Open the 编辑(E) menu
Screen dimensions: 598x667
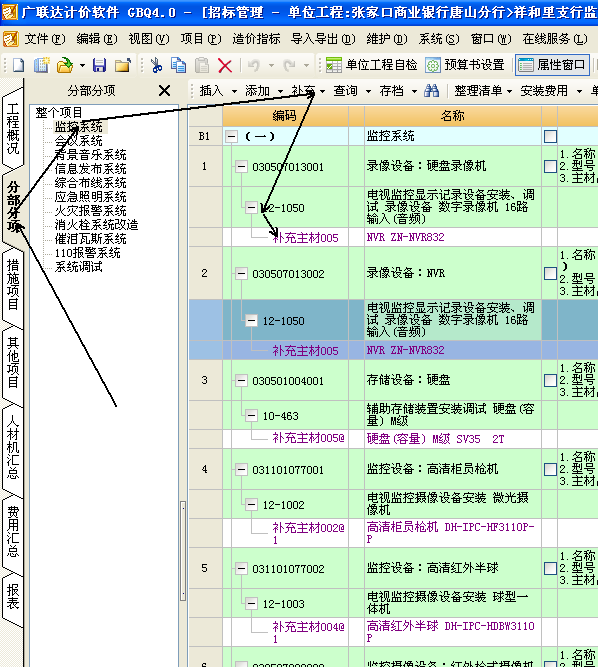click(x=97, y=39)
